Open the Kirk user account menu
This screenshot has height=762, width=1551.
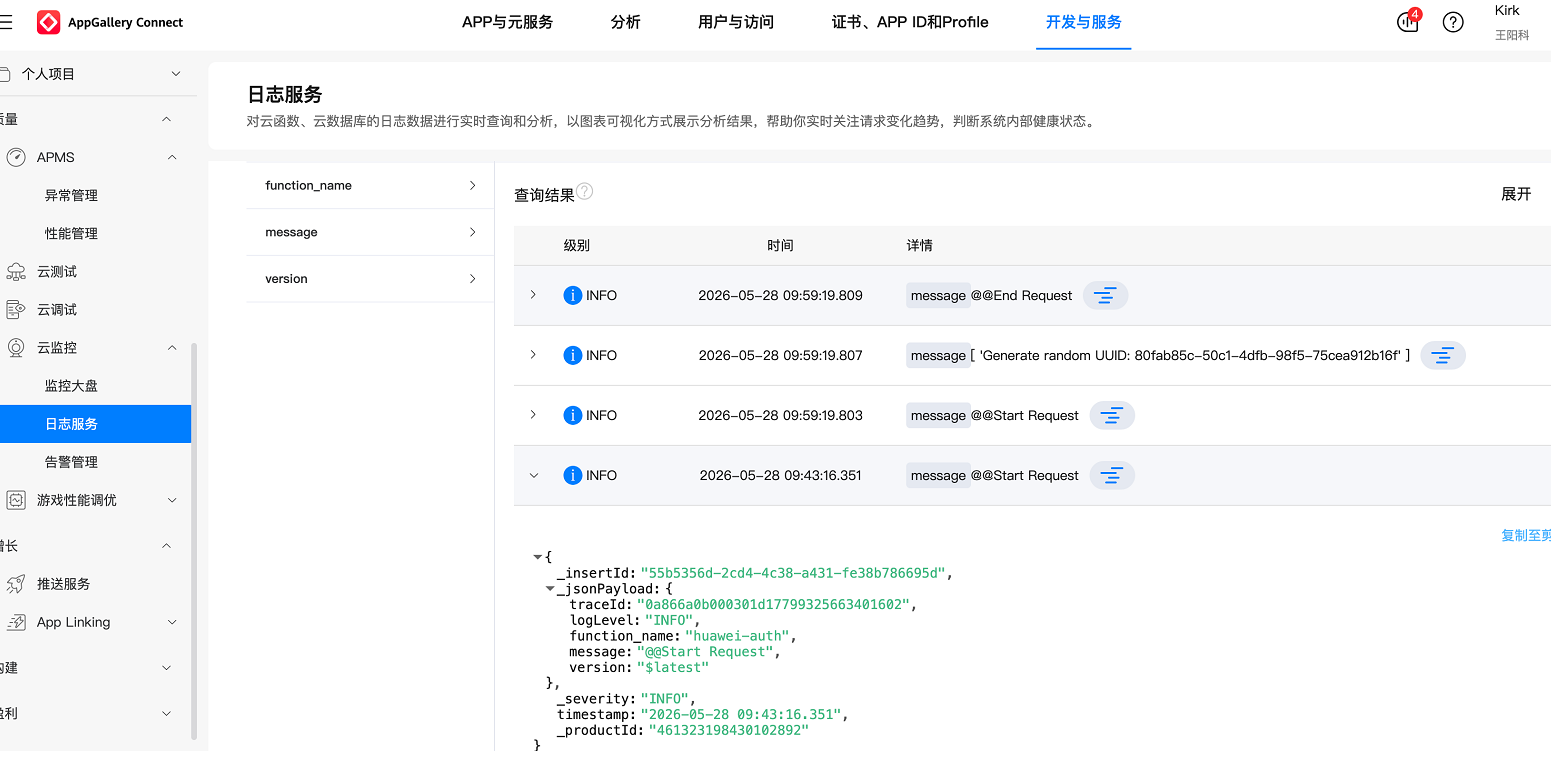(1511, 22)
